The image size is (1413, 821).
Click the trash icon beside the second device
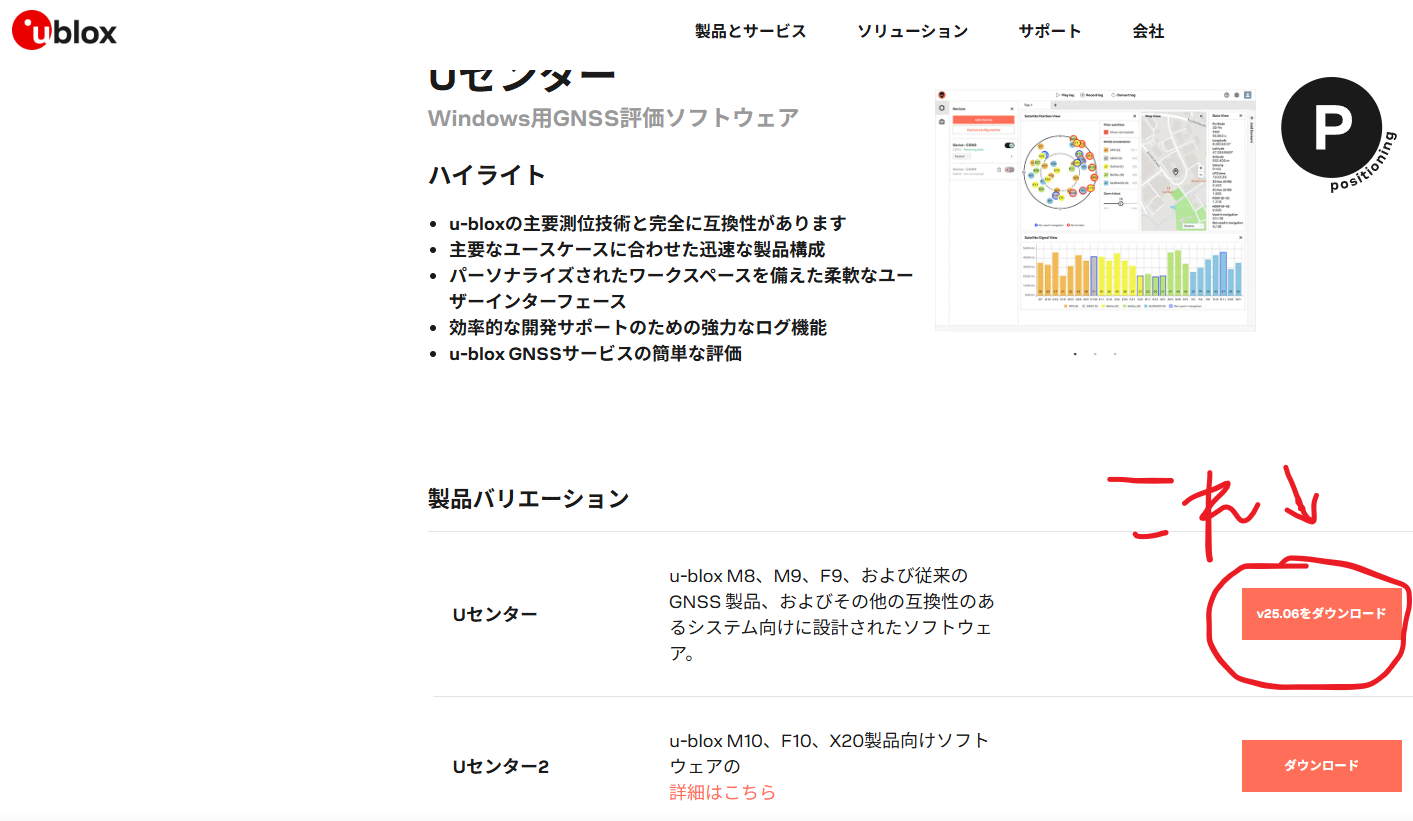(x=998, y=170)
